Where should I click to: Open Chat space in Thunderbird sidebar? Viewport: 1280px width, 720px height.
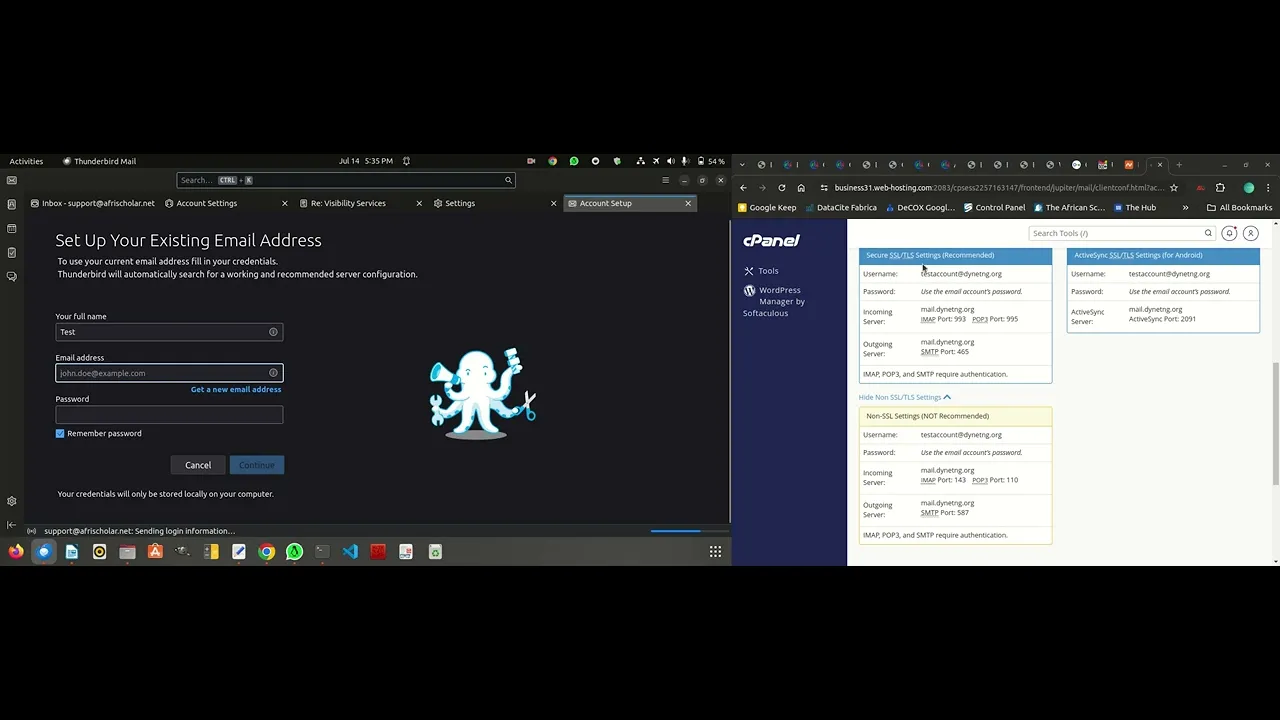pos(11,276)
